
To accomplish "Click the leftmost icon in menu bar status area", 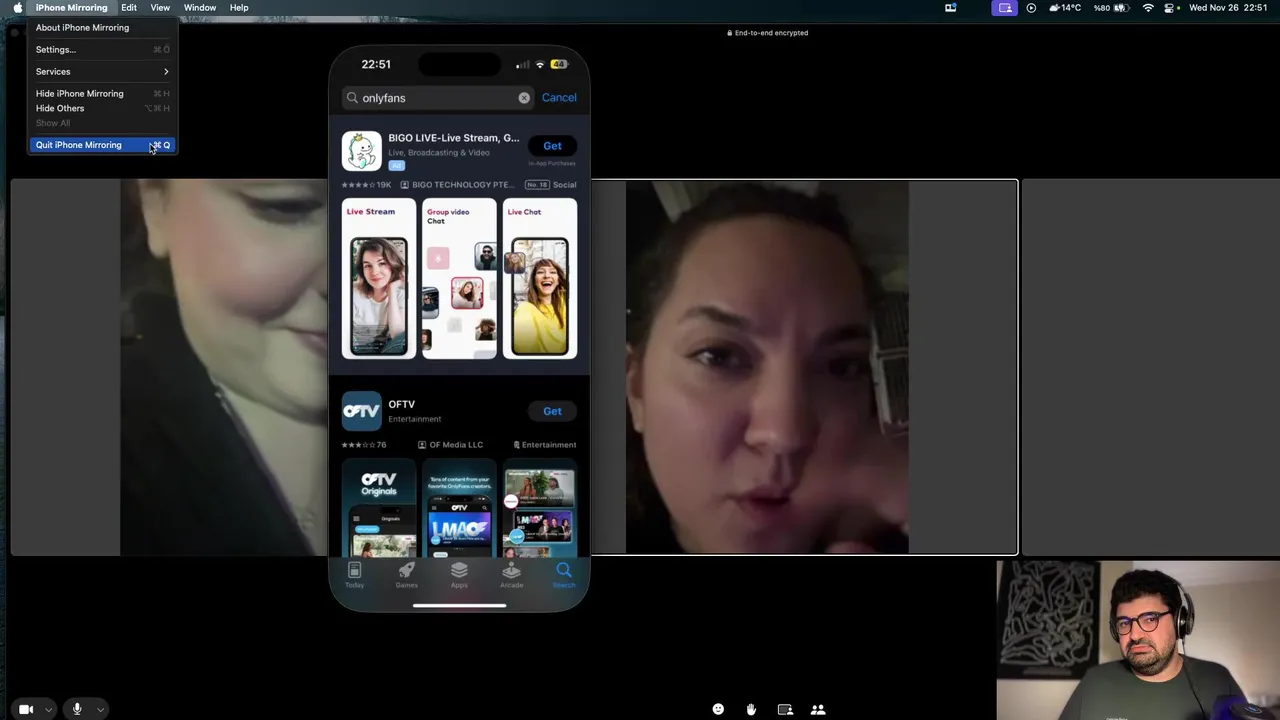I will pyautogui.click(x=950, y=7).
